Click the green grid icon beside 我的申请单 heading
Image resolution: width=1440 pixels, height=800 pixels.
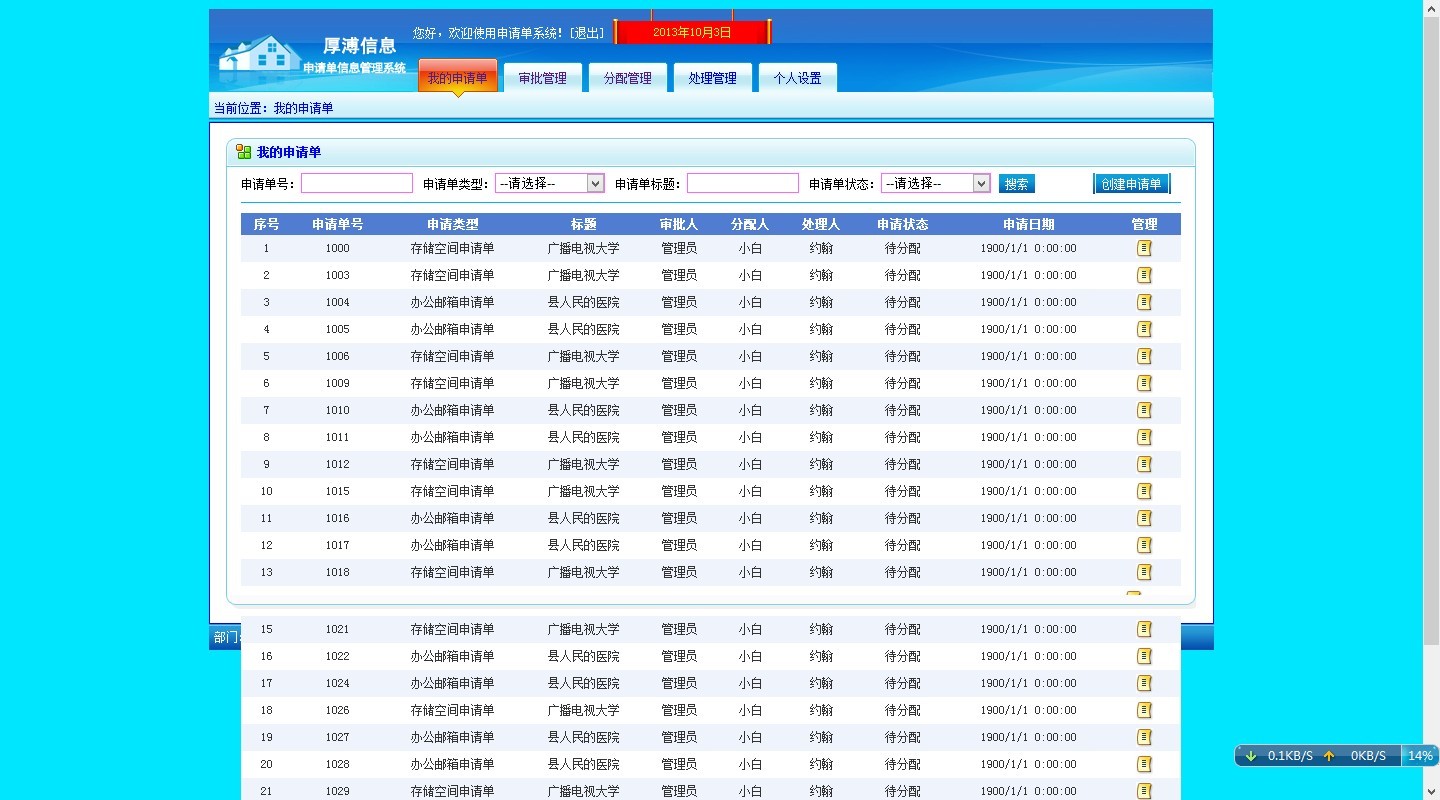243,151
